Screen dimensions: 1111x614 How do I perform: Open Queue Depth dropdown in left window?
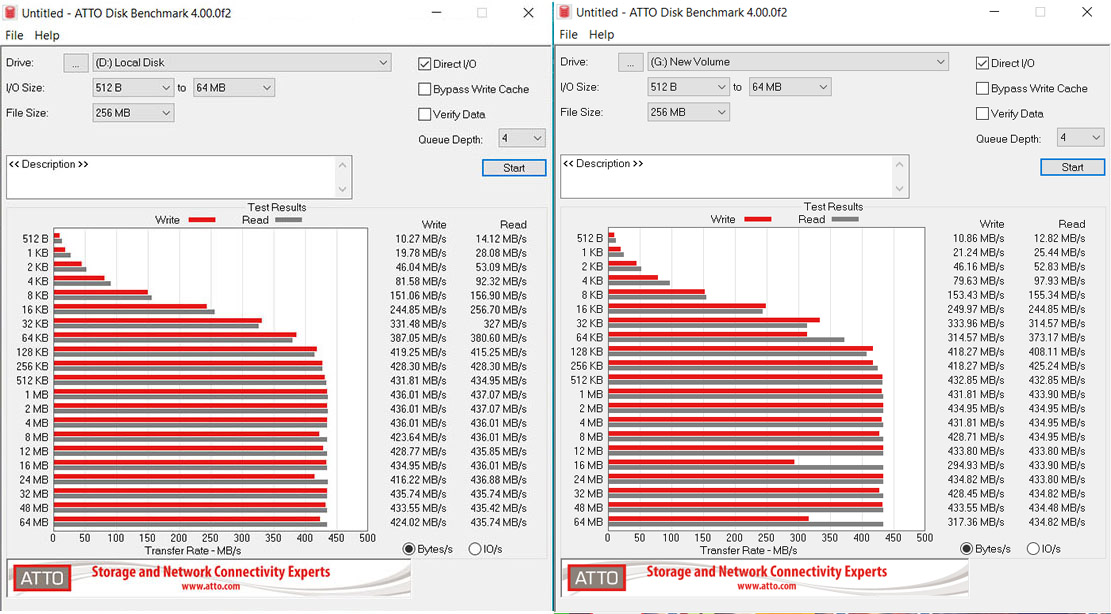tap(521, 138)
